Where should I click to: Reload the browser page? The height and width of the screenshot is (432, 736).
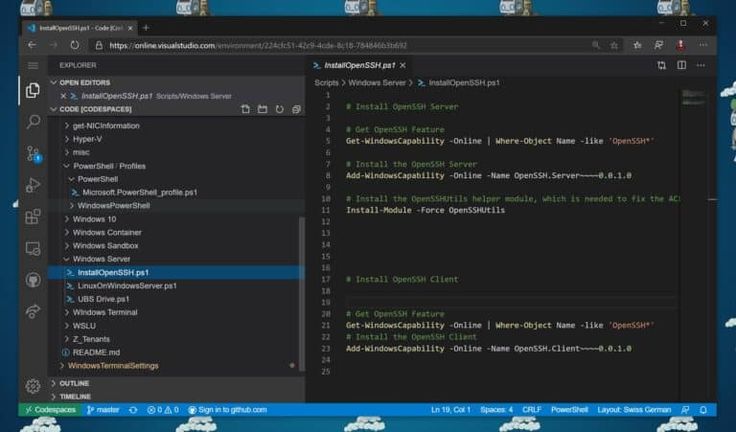point(75,45)
